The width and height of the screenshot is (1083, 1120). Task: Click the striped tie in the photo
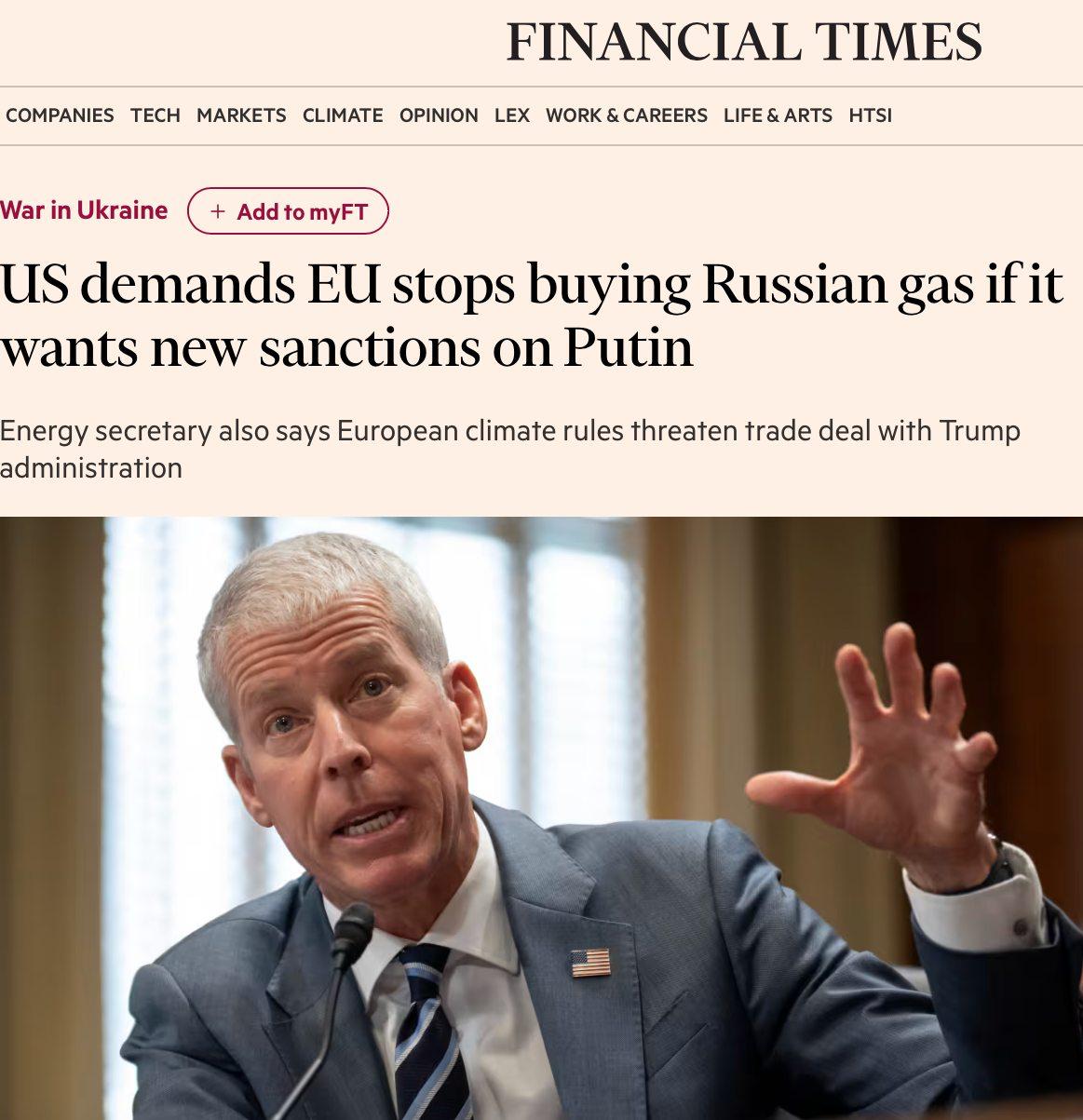pyautogui.click(x=430, y=1033)
